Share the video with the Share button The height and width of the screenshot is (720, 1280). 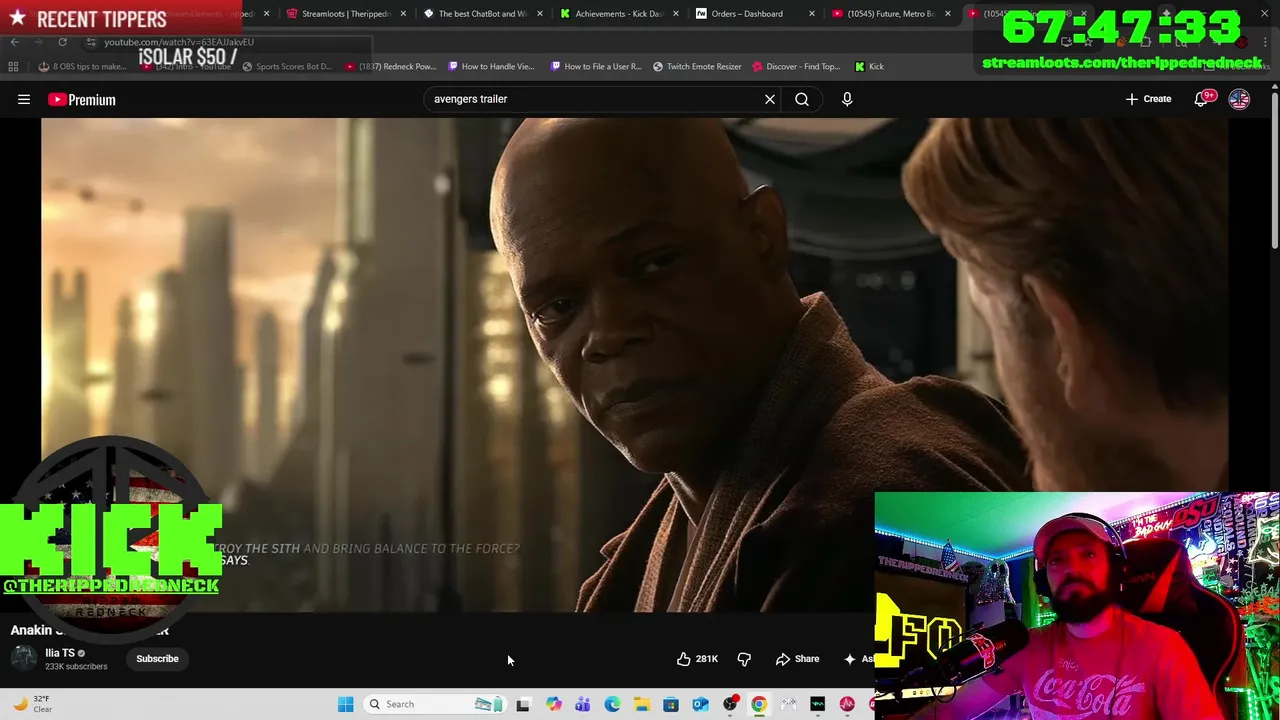tap(798, 659)
